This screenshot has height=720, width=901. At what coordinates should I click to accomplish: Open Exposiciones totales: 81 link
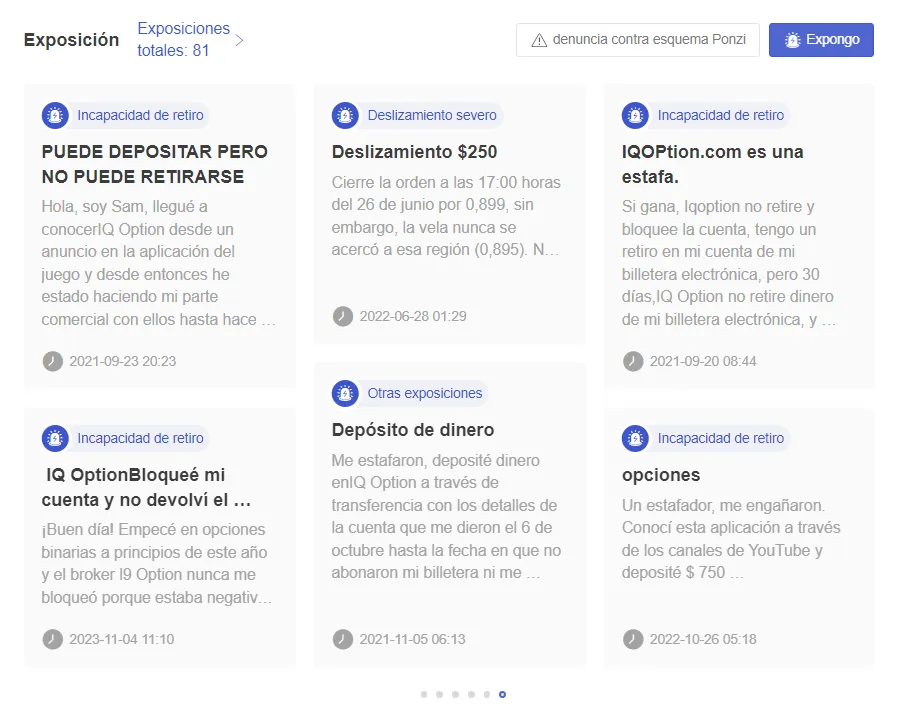(184, 40)
